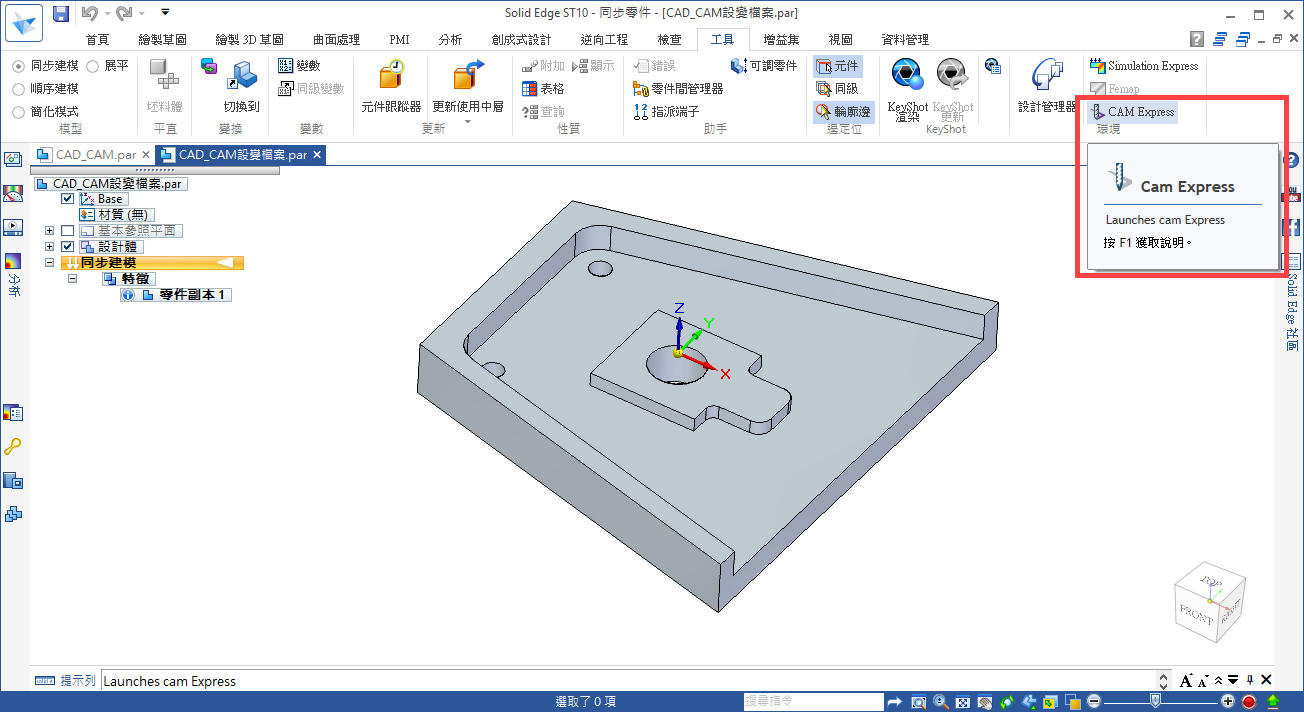Open the Customize Quick Access Toolbar dropdown

pyautogui.click(x=165, y=14)
